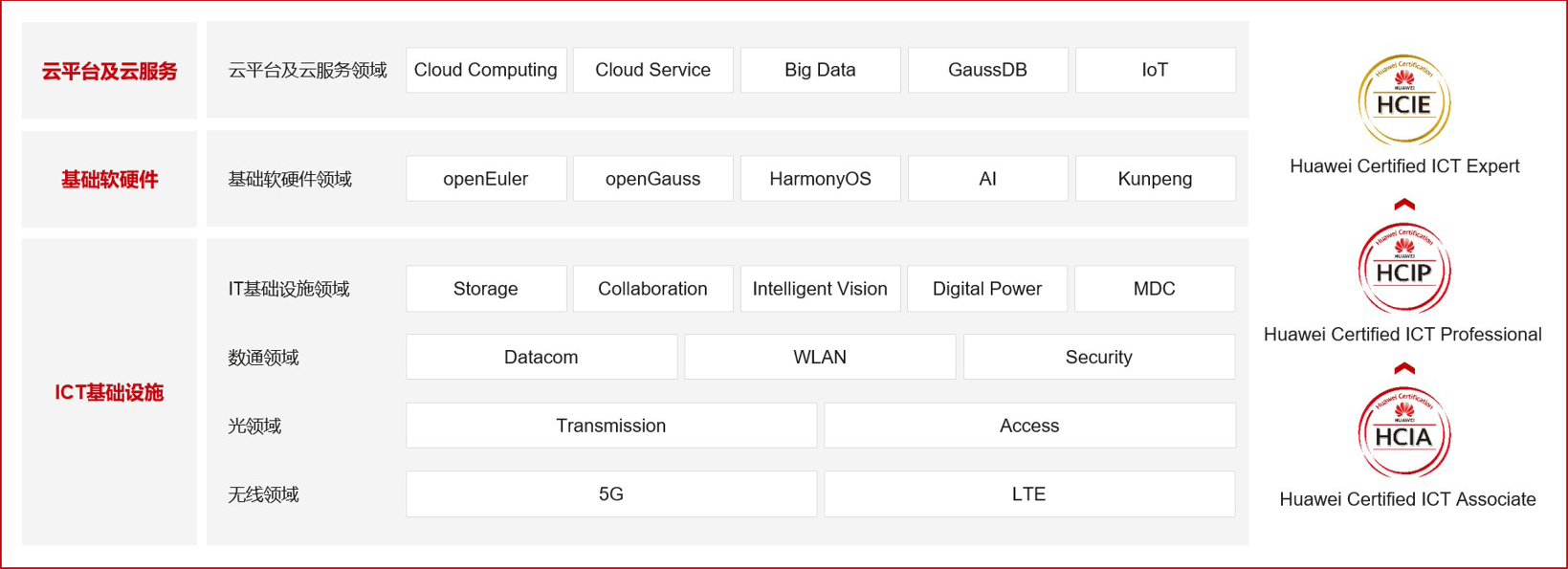Open the IoT certification box
Viewport: 1568px width, 569px height.
tap(1155, 70)
